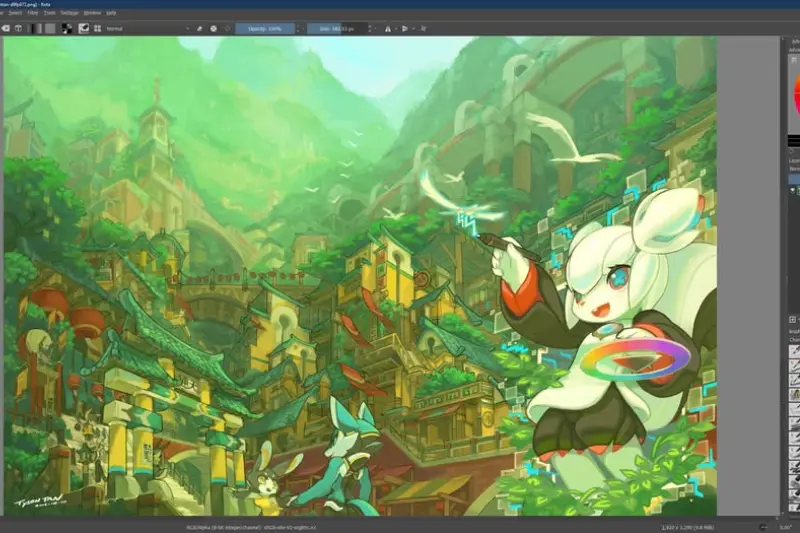Toggle the layer visibility eye icon
This screenshot has height=533, width=800.
click(792, 190)
